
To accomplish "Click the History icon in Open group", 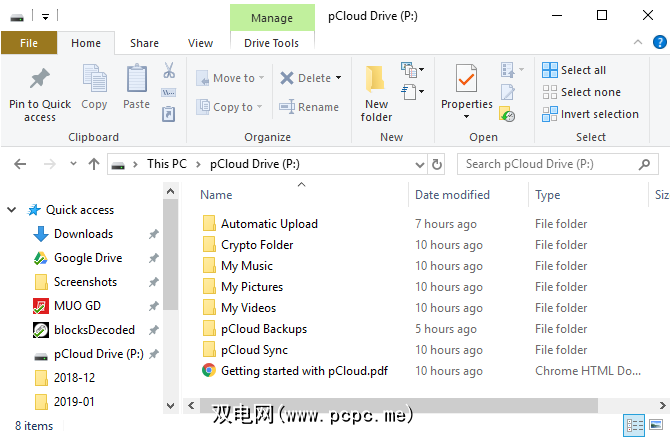I will click(507, 114).
